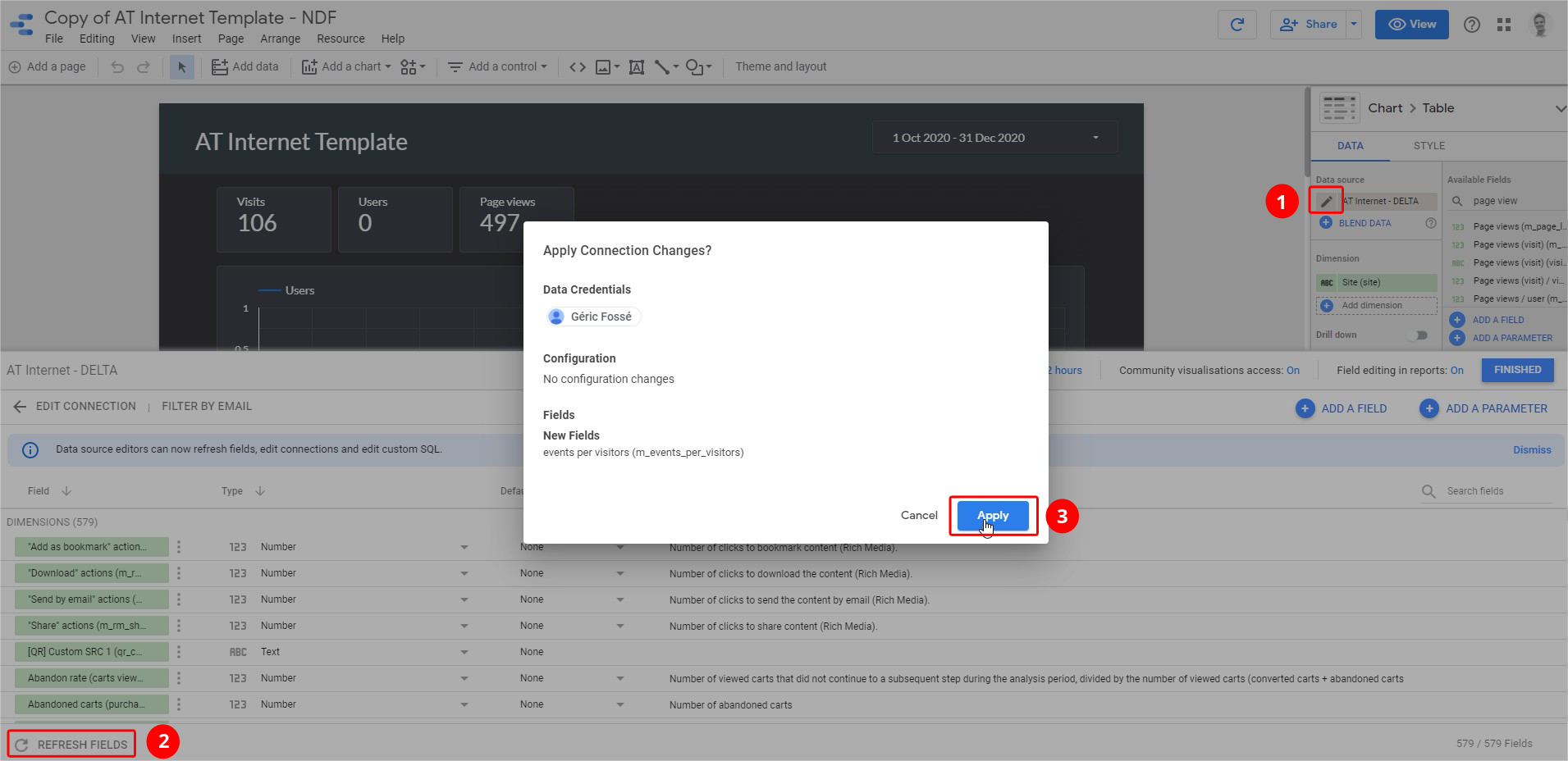Click EDIT CONNECTION back arrow
Image resolution: width=1568 pixels, height=761 pixels.
point(20,406)
